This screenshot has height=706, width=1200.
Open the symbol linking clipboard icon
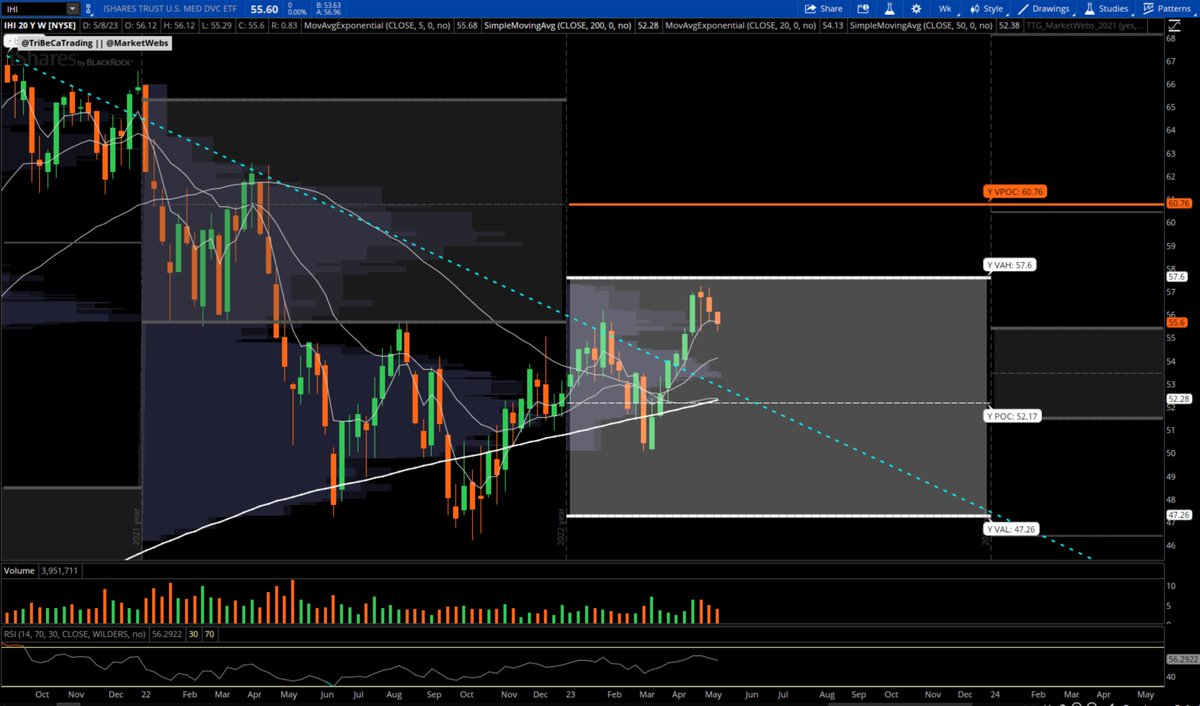click(x=88, y=9)
